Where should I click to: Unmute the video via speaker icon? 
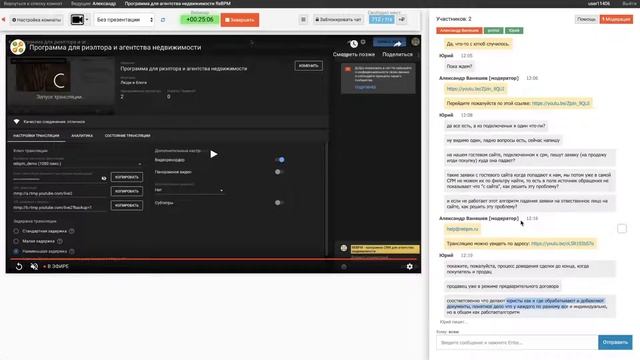pos(34,267)
